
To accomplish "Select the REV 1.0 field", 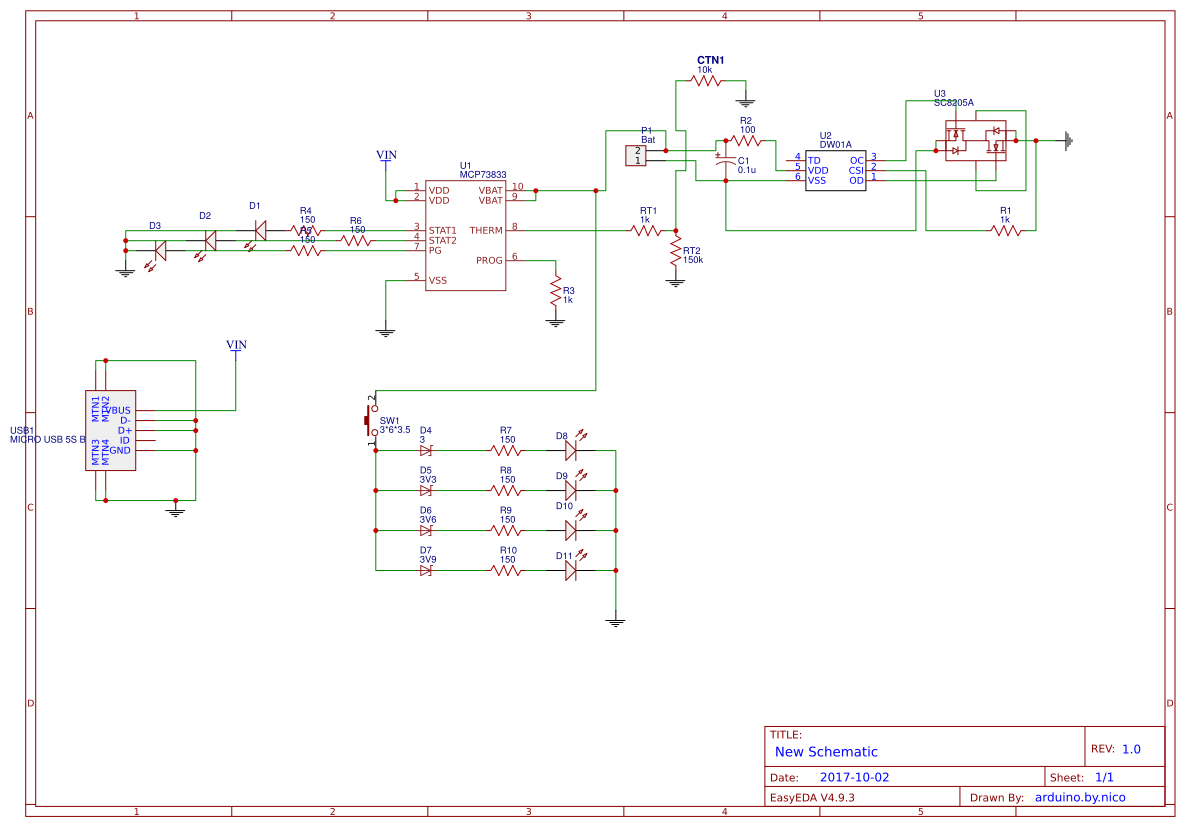I will 1130,749.
